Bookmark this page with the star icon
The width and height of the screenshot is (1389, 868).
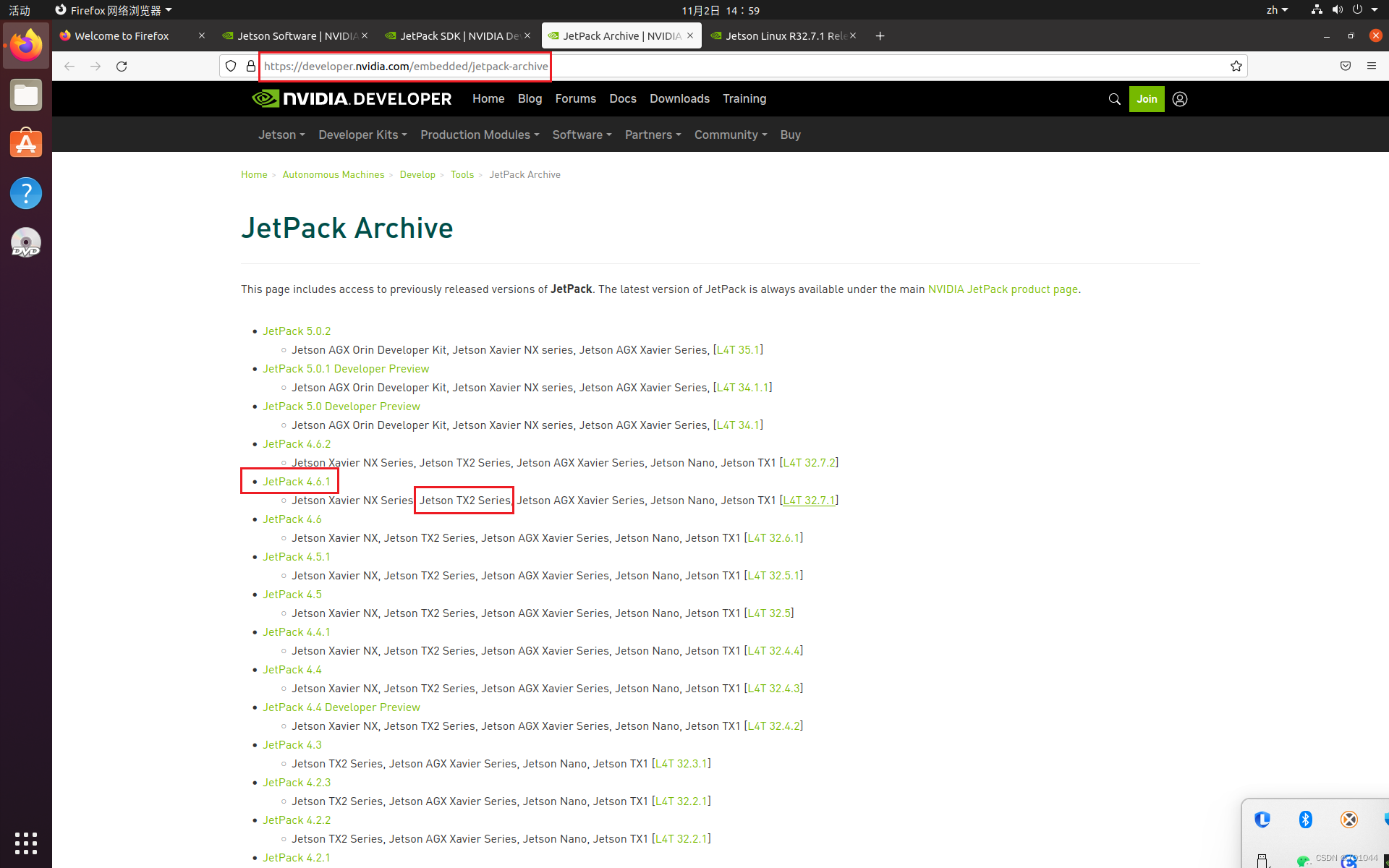[1236, 66]
